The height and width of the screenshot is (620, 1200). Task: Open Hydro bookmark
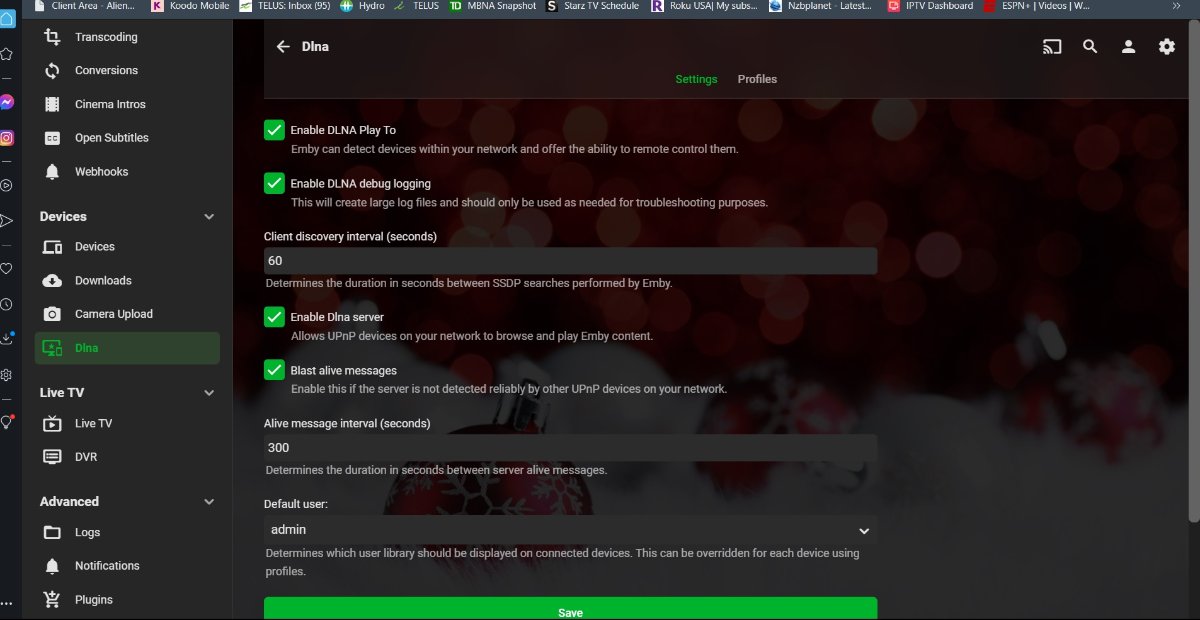coord(363,6)
